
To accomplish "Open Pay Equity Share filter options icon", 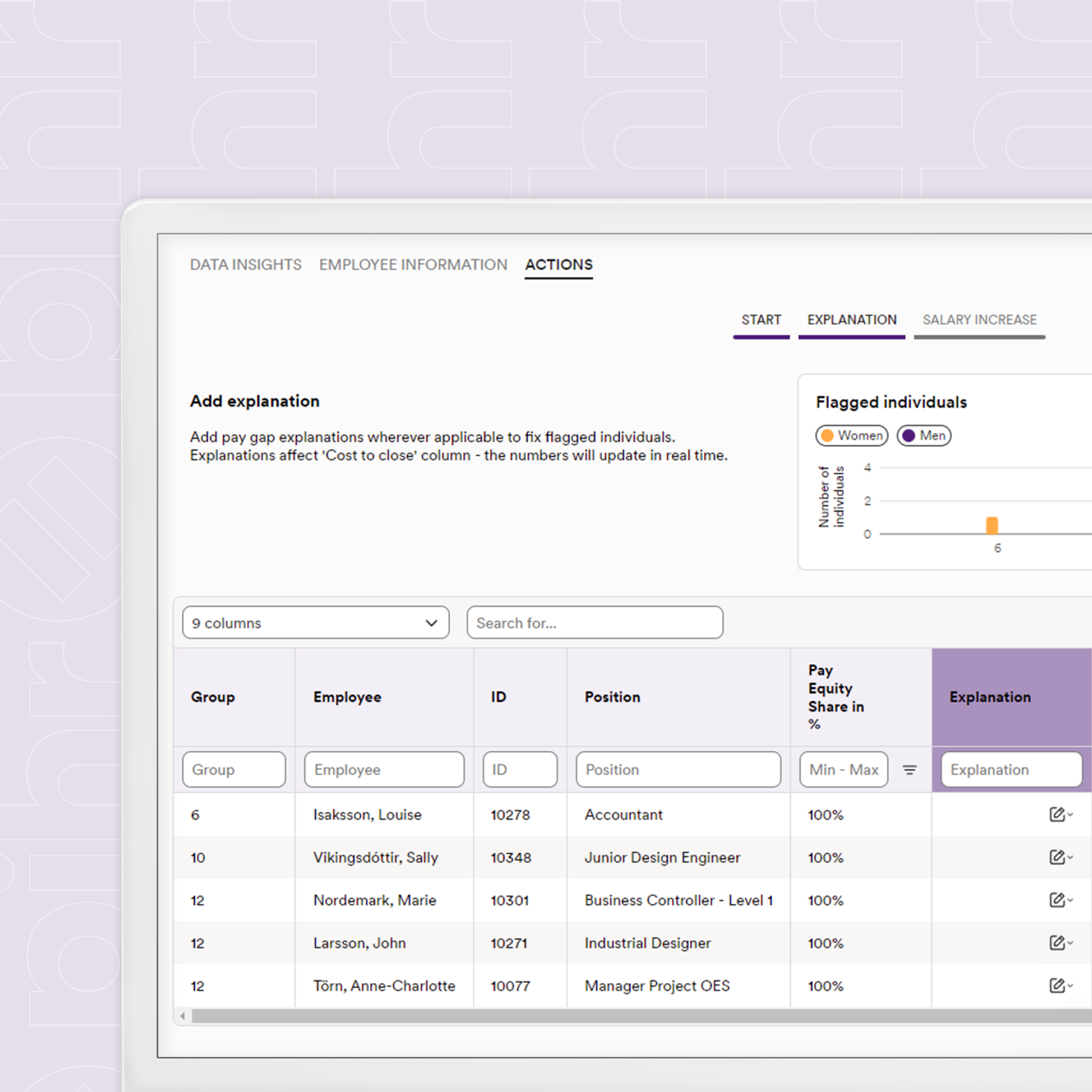I will (910, 770).
